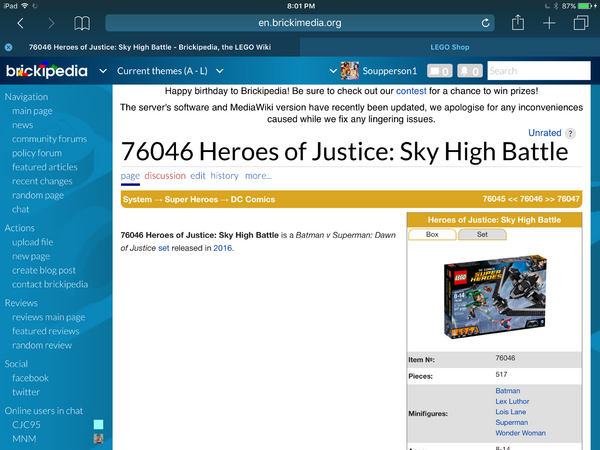Open the Superman minifigure link

pyautogui.click(x=512, y=422)
